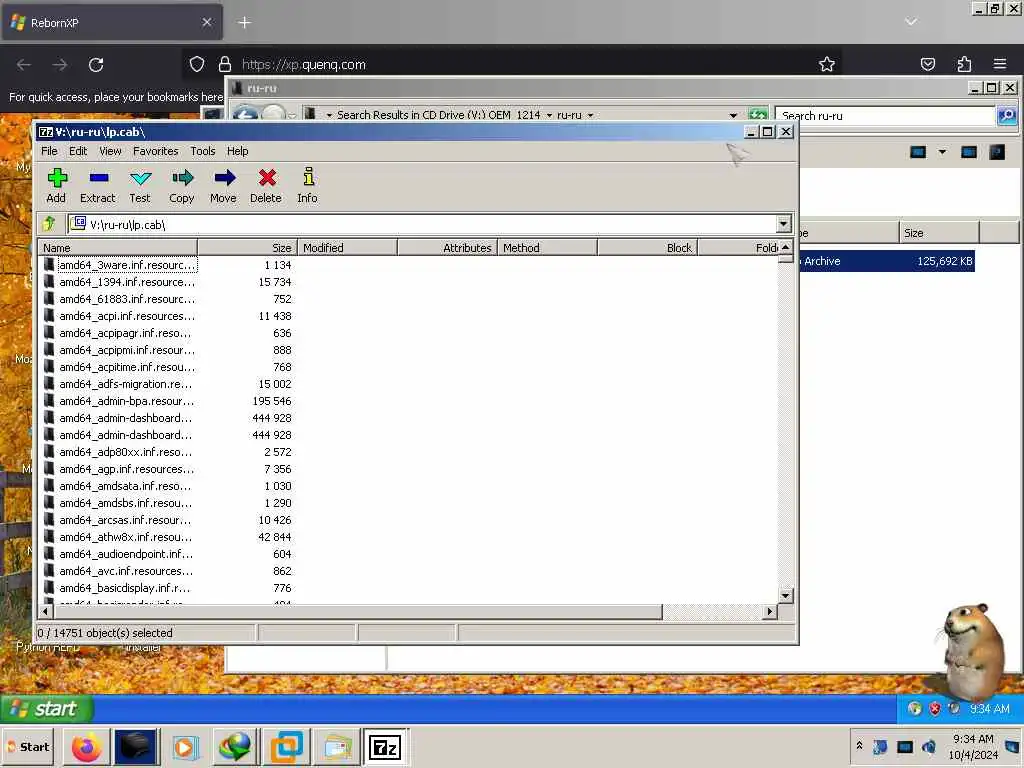Select amd64_61883.inf.resourc... file
The width and height of the screenshot is (1024, 768).
click(x=127, y=298)
